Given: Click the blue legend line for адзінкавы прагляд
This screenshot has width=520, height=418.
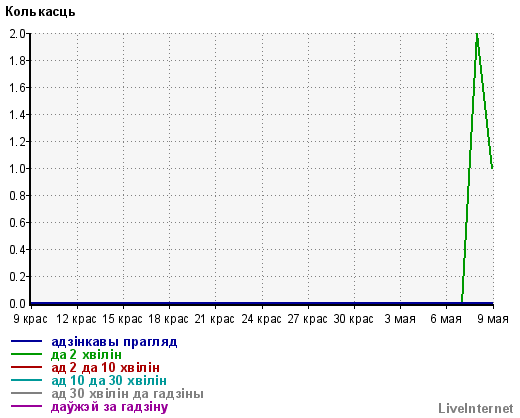Looking at the screenshot, I should point(26,341).
